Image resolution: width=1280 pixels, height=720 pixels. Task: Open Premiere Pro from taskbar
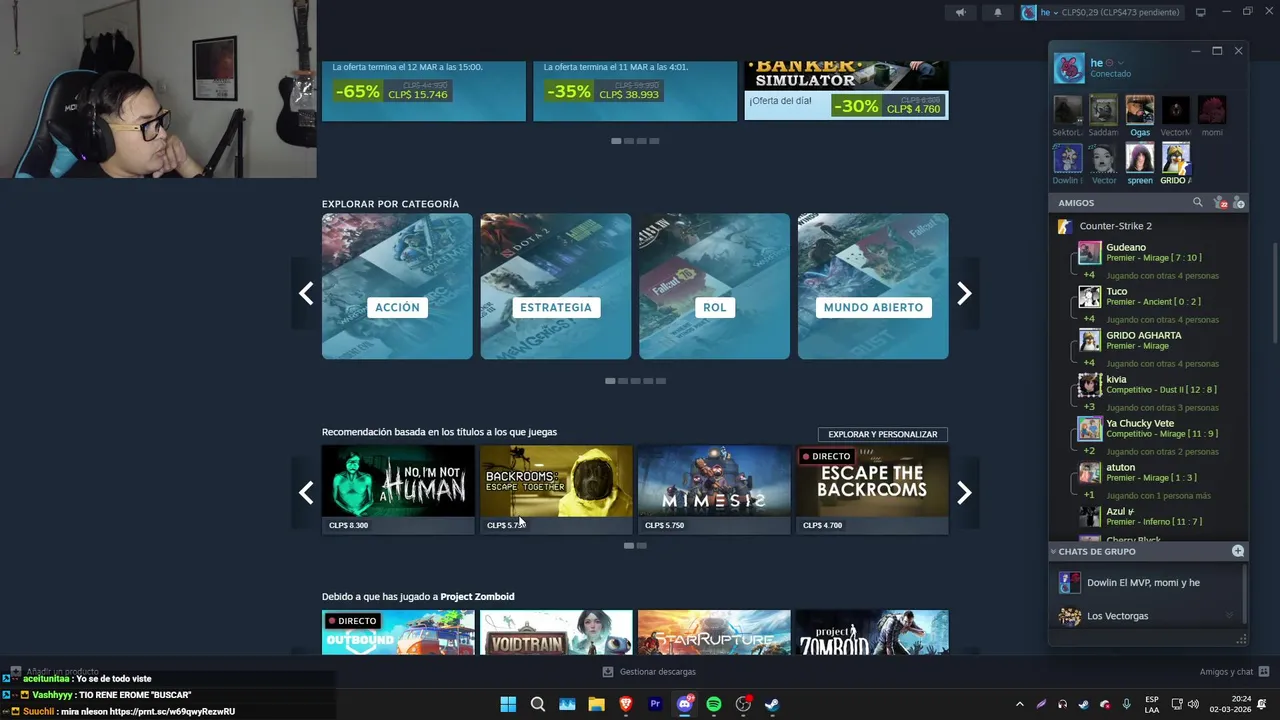click(655, 704)
